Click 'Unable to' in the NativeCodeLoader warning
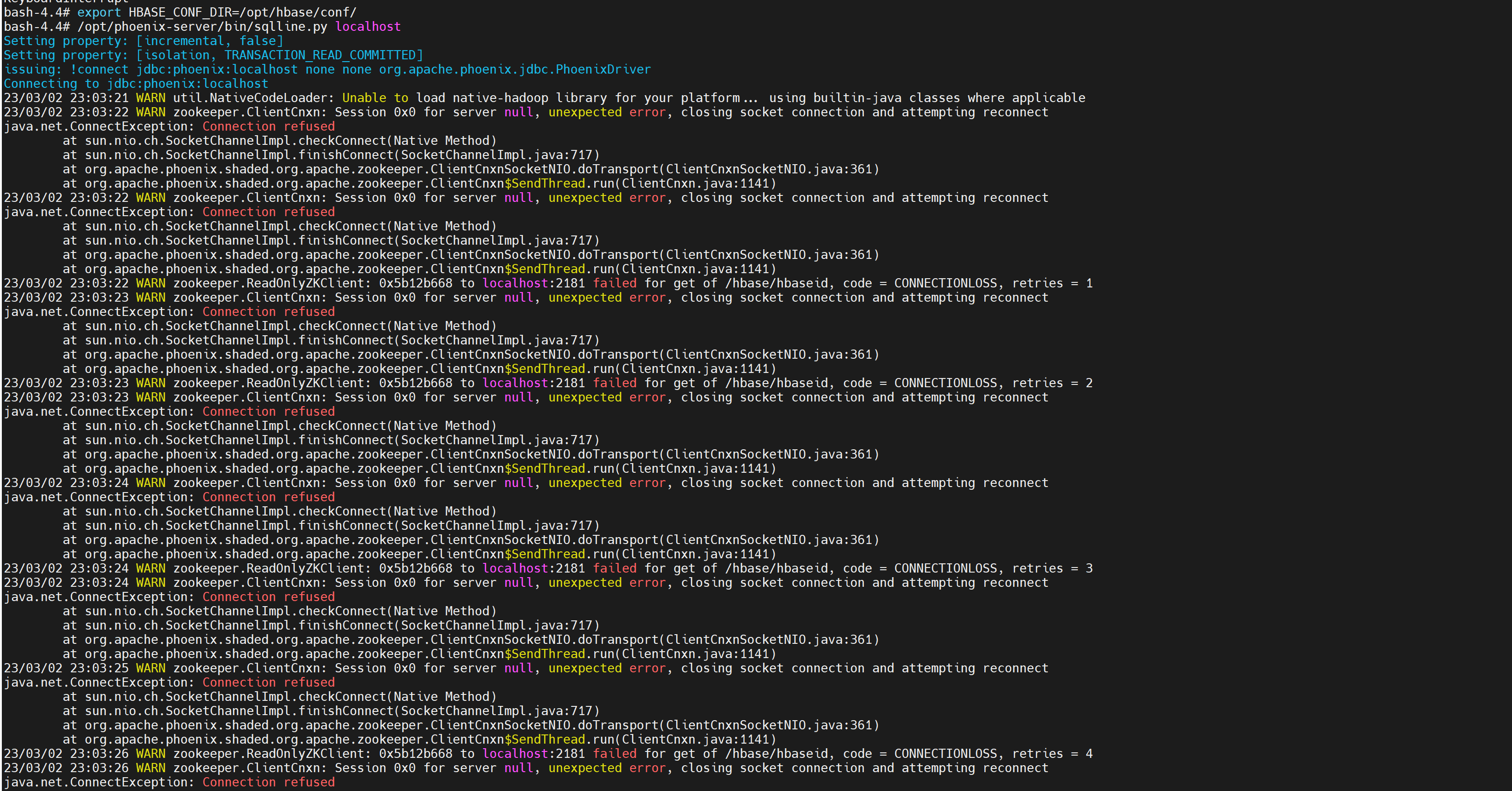This screenshot has width=1512, height=791. pyautogui.click(x=375, y=98)
